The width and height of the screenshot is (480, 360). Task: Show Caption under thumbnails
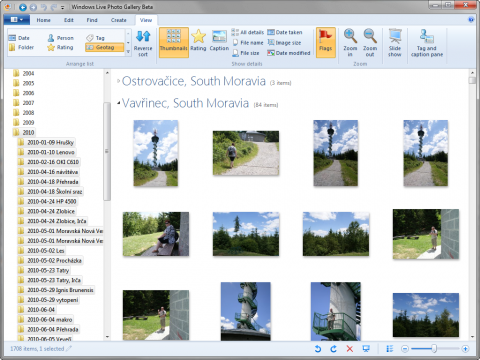pyautogui.click(x=219, y=41)
